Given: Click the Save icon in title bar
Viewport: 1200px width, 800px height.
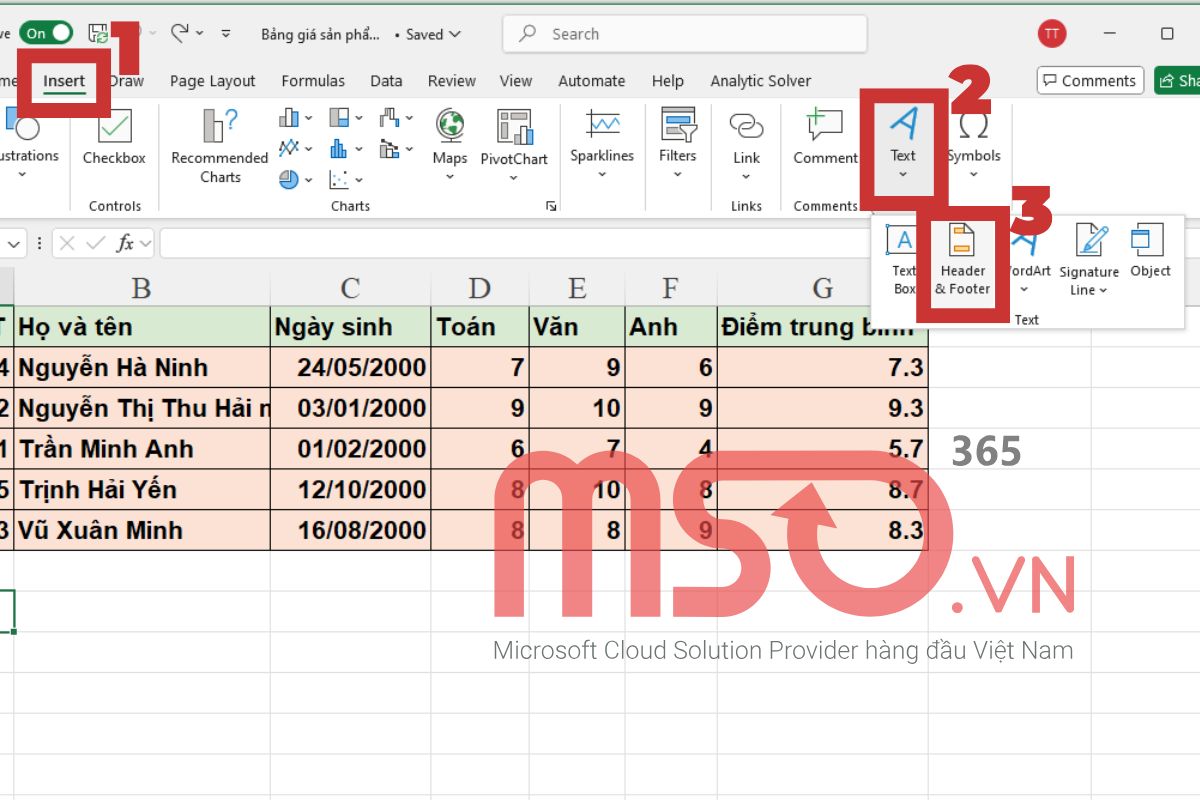Looking at the screenshot, I should [98, 34].
